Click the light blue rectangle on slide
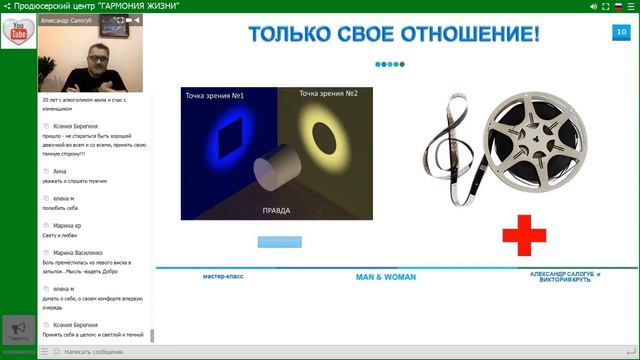The height and width of the screenshot is (360, 640). point(280,242)
